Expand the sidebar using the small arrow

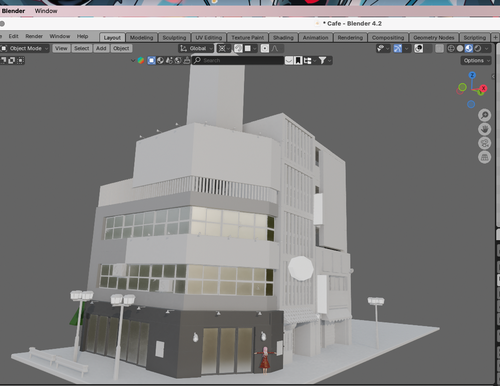(x=493, y=77)
